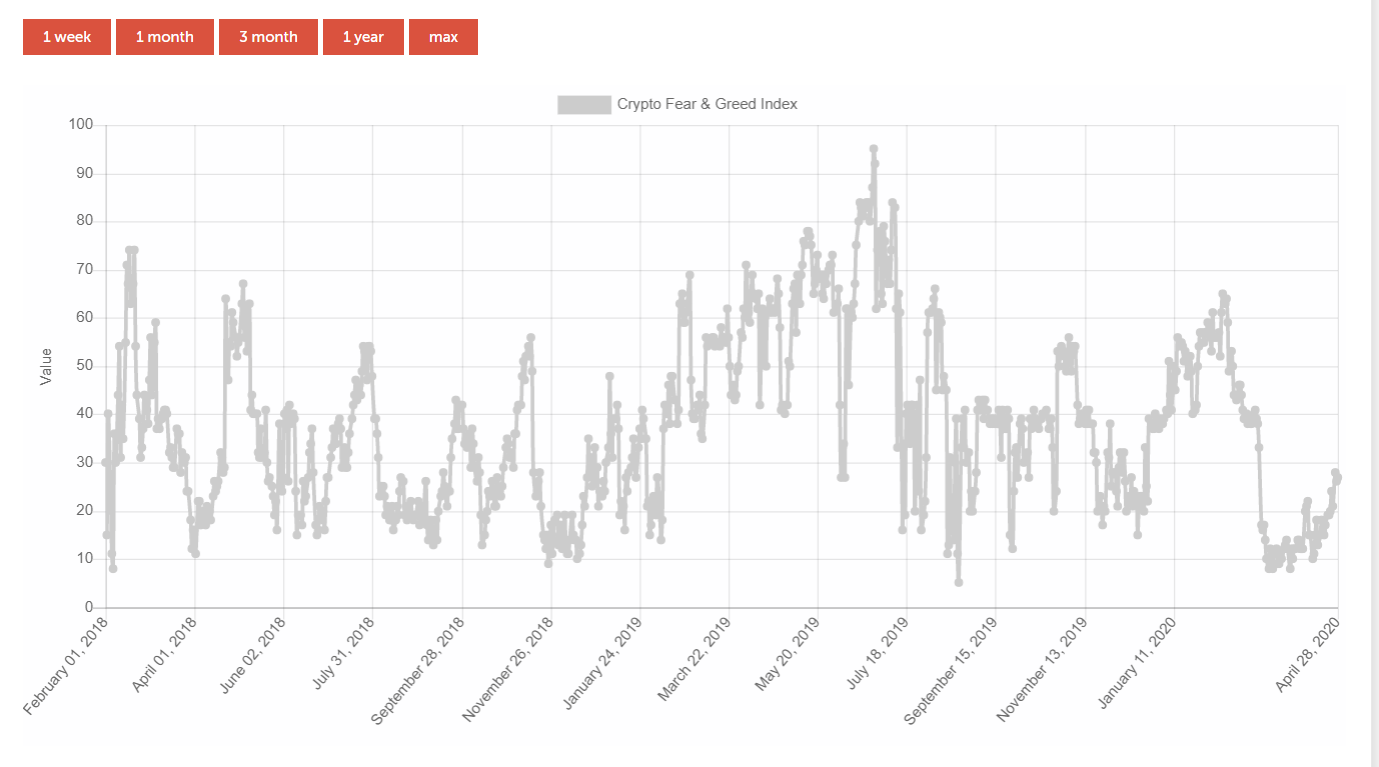Click the 'September 15, 2019' axis label
1379x767 pixels.
(950, 670)
